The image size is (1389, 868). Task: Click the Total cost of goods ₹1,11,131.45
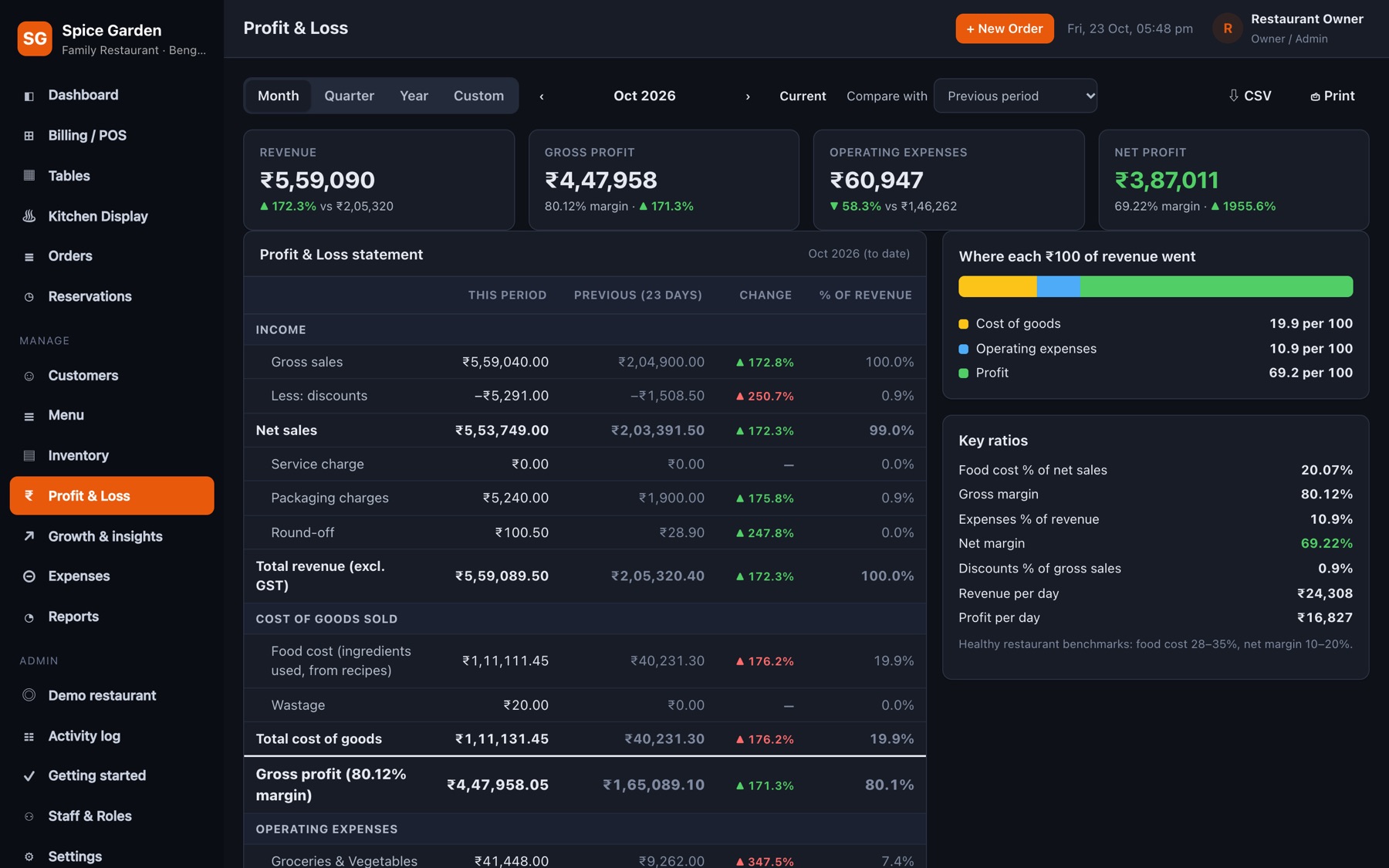click(502, 738)
